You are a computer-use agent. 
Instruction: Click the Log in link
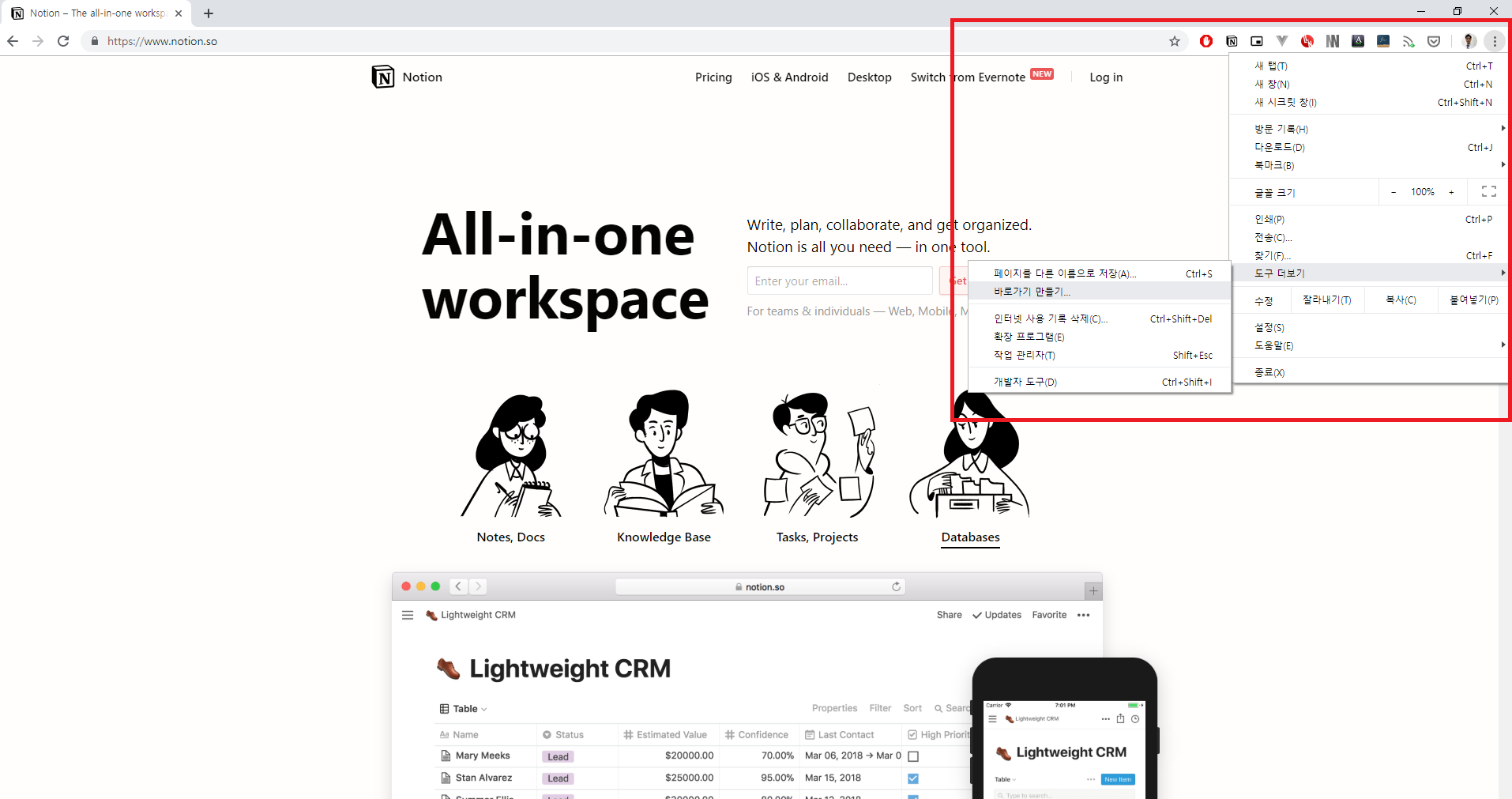click(x=1106, y=77)
